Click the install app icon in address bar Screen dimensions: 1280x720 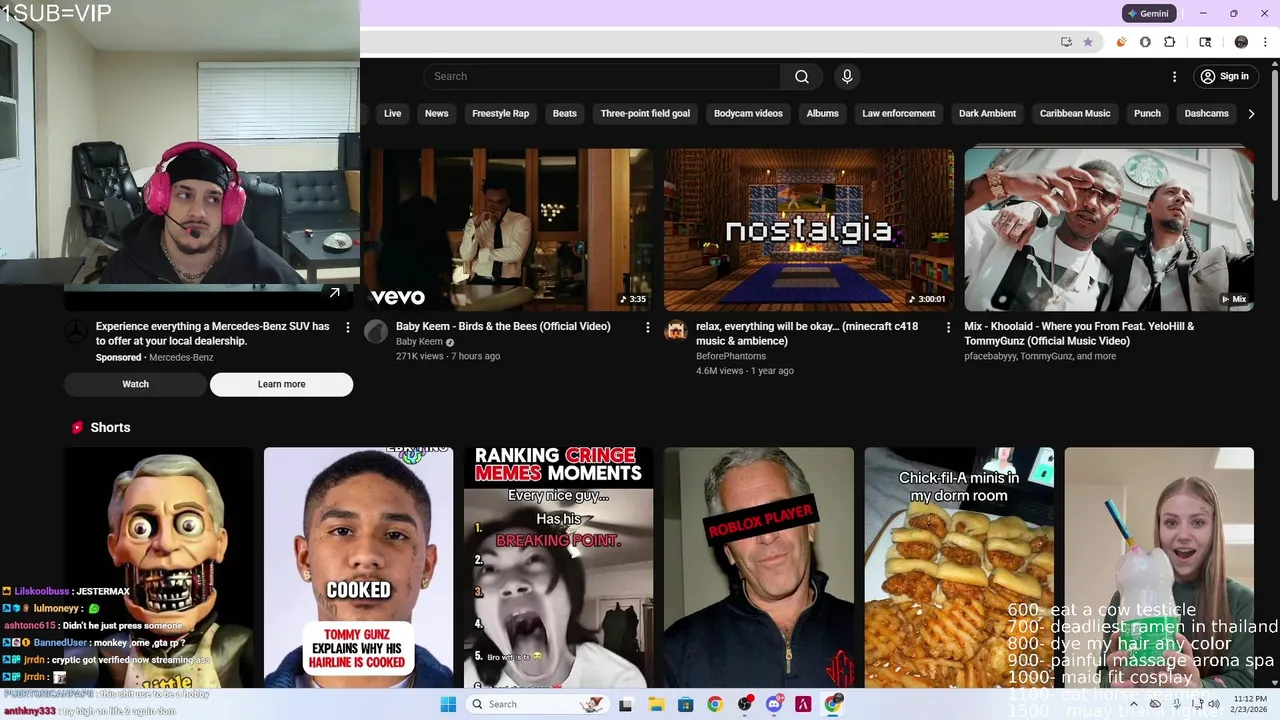1066,42
